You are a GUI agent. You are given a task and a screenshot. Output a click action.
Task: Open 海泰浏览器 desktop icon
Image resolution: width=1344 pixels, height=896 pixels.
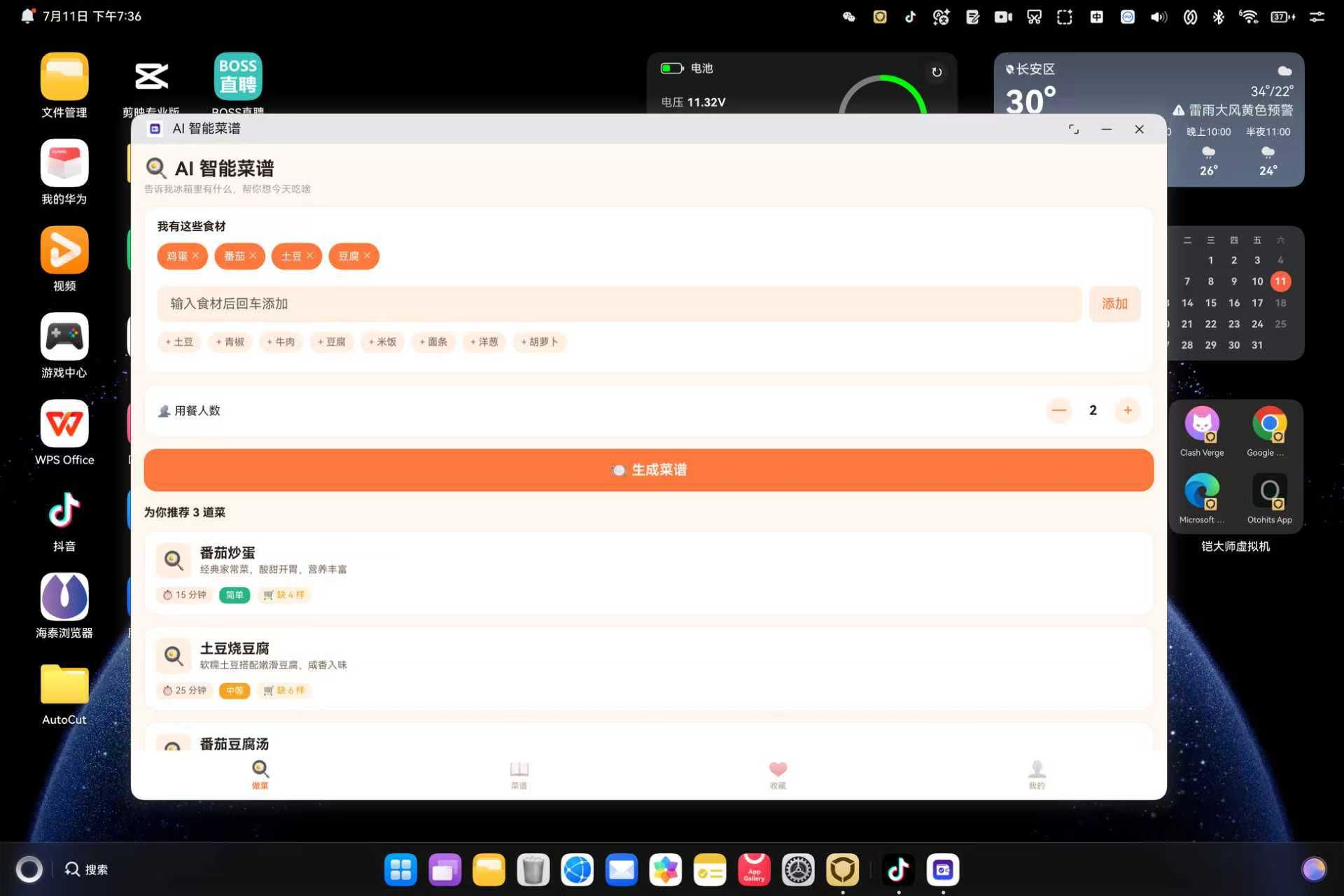(x=64, y=606)
